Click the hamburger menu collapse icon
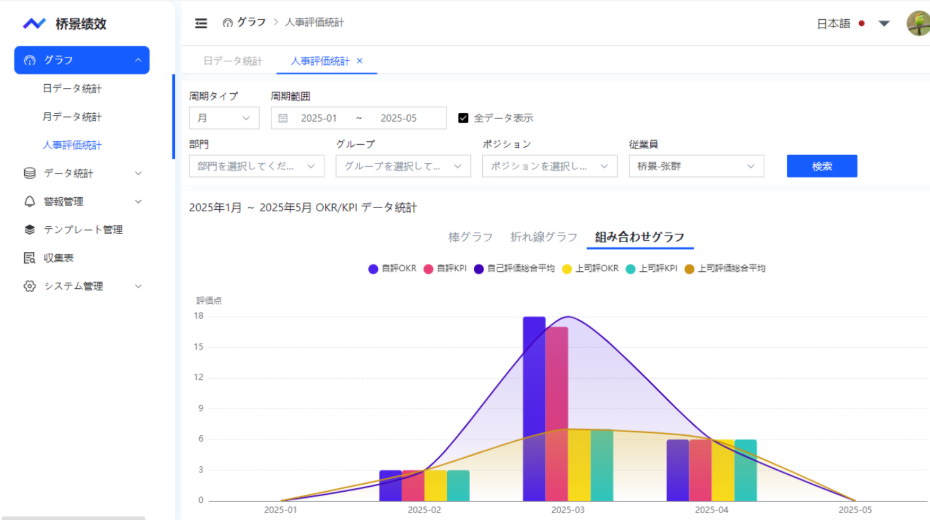The width and height of the screenshot is (930, 520). coord(201,23)
